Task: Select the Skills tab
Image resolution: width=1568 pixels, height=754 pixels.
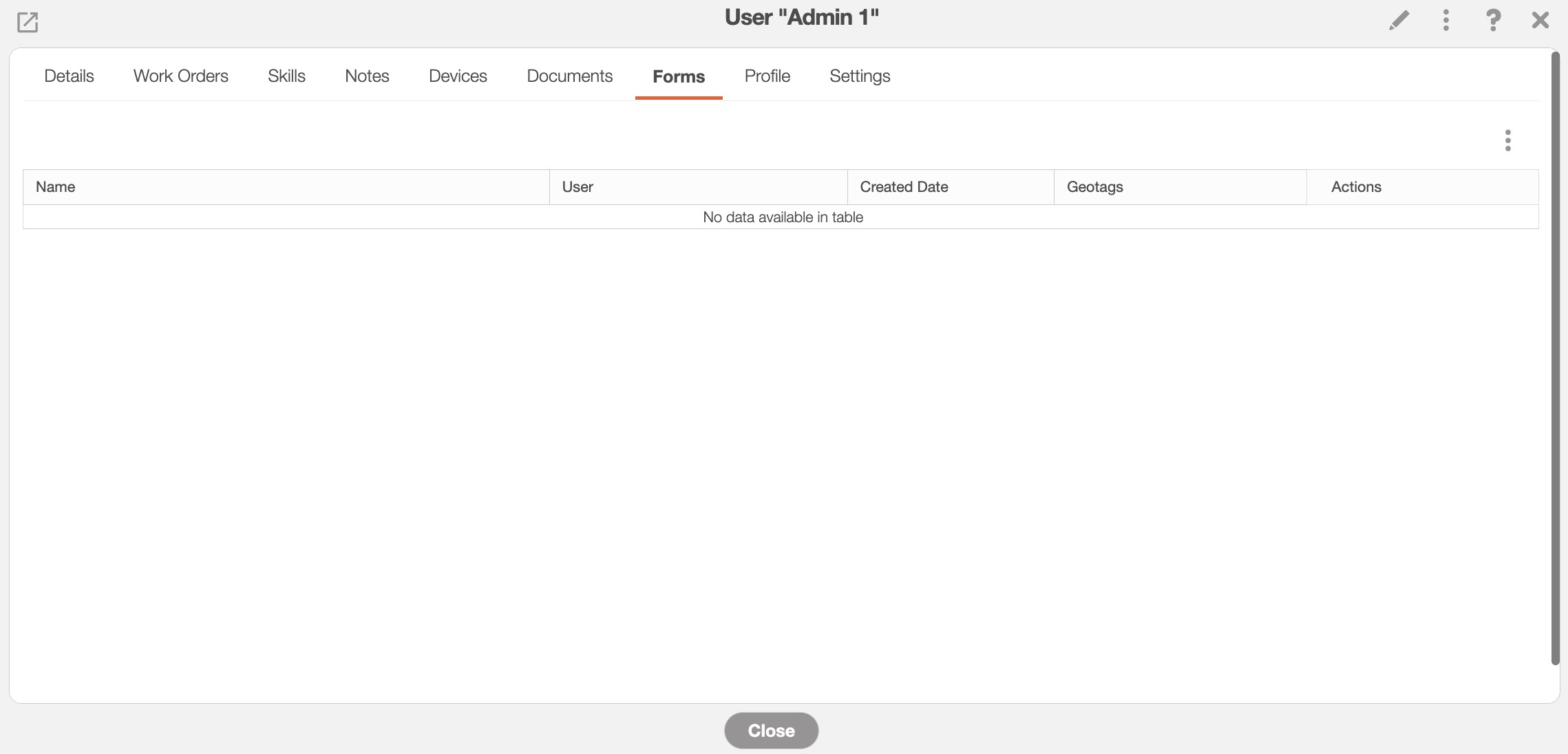Action: (x=286, y=76)
